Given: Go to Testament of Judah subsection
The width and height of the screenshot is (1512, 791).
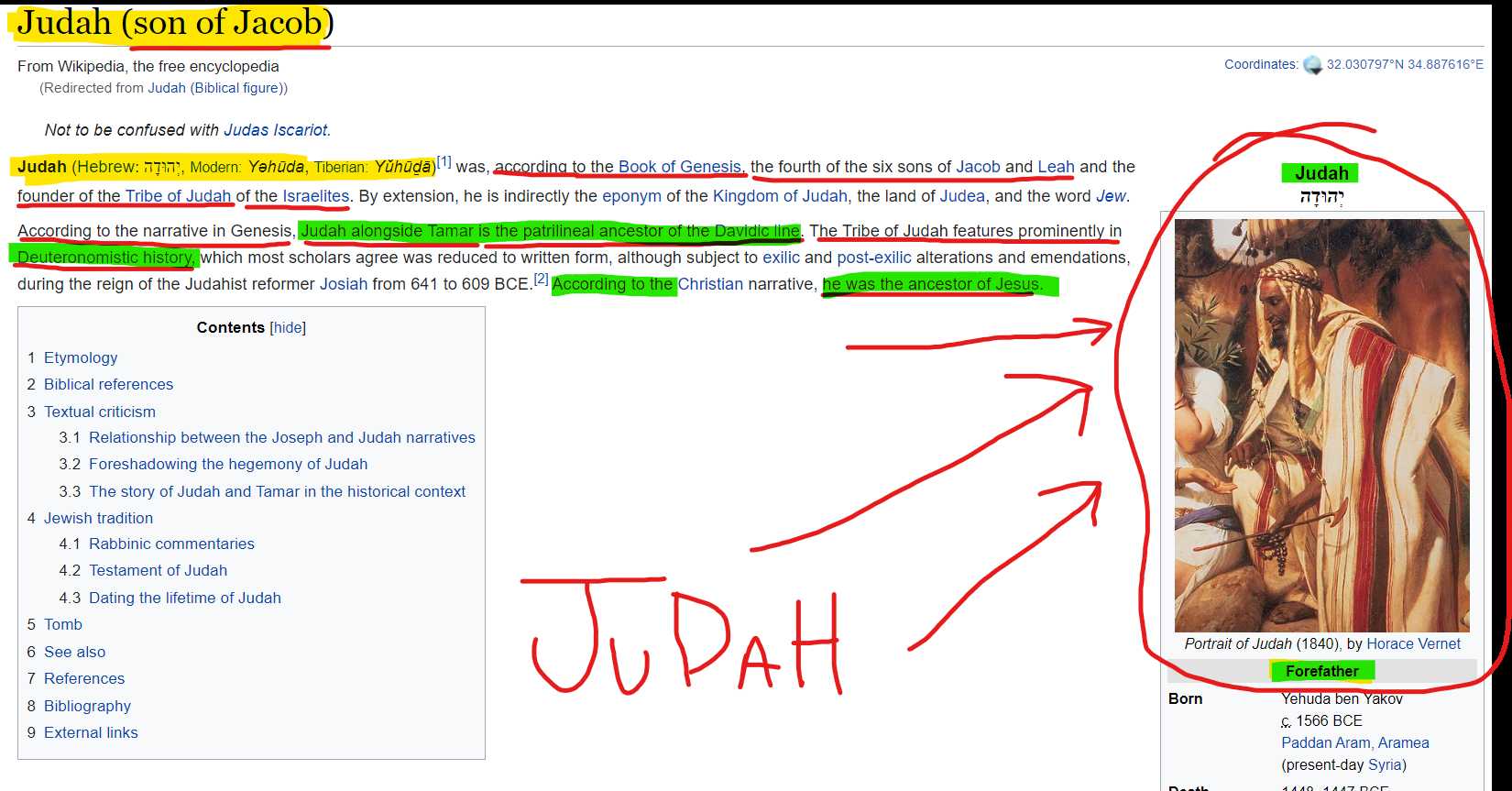Looking at the screenshot, I should (x=158, y=570).
